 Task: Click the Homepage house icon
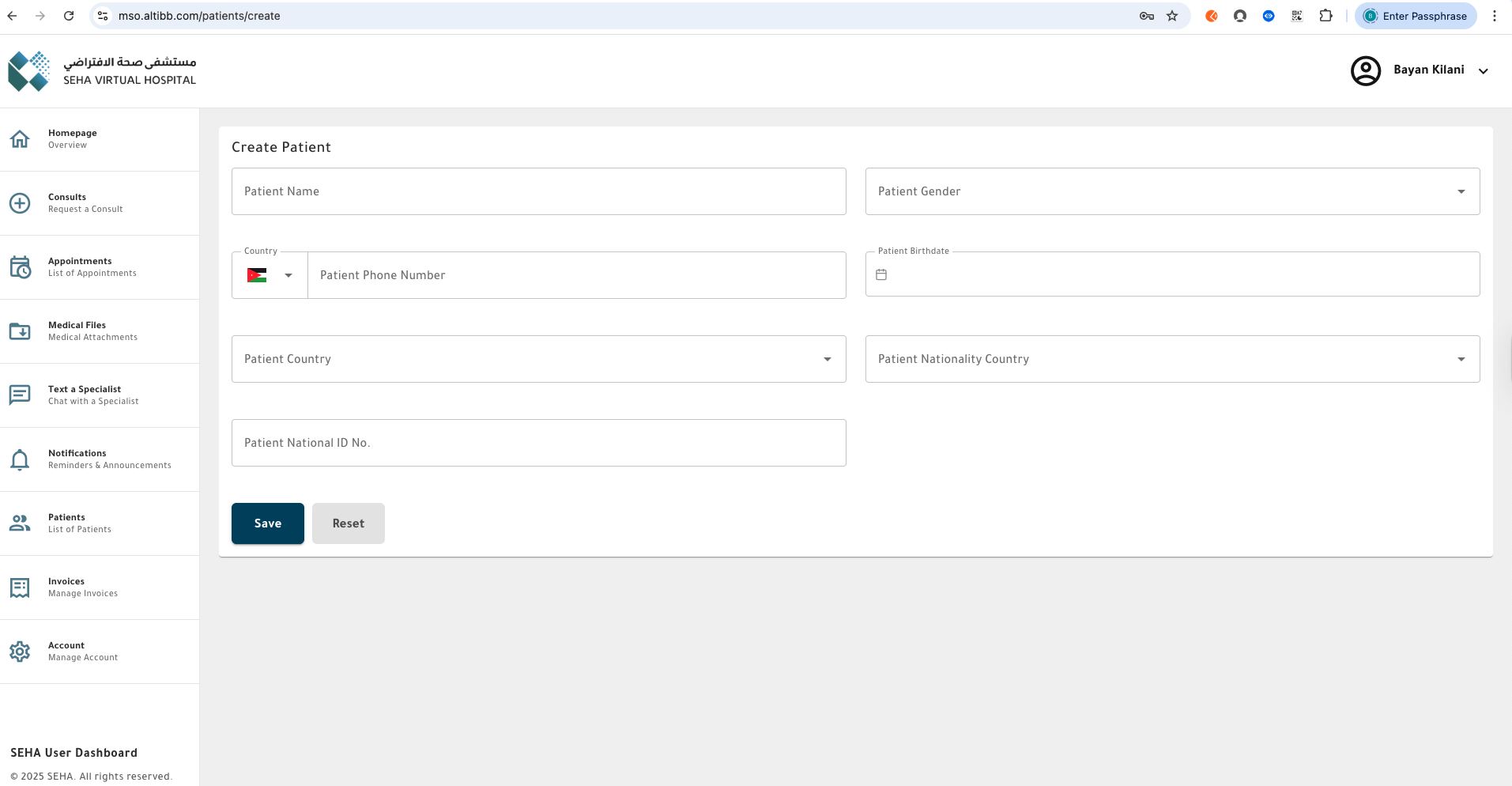coord(20,139)
